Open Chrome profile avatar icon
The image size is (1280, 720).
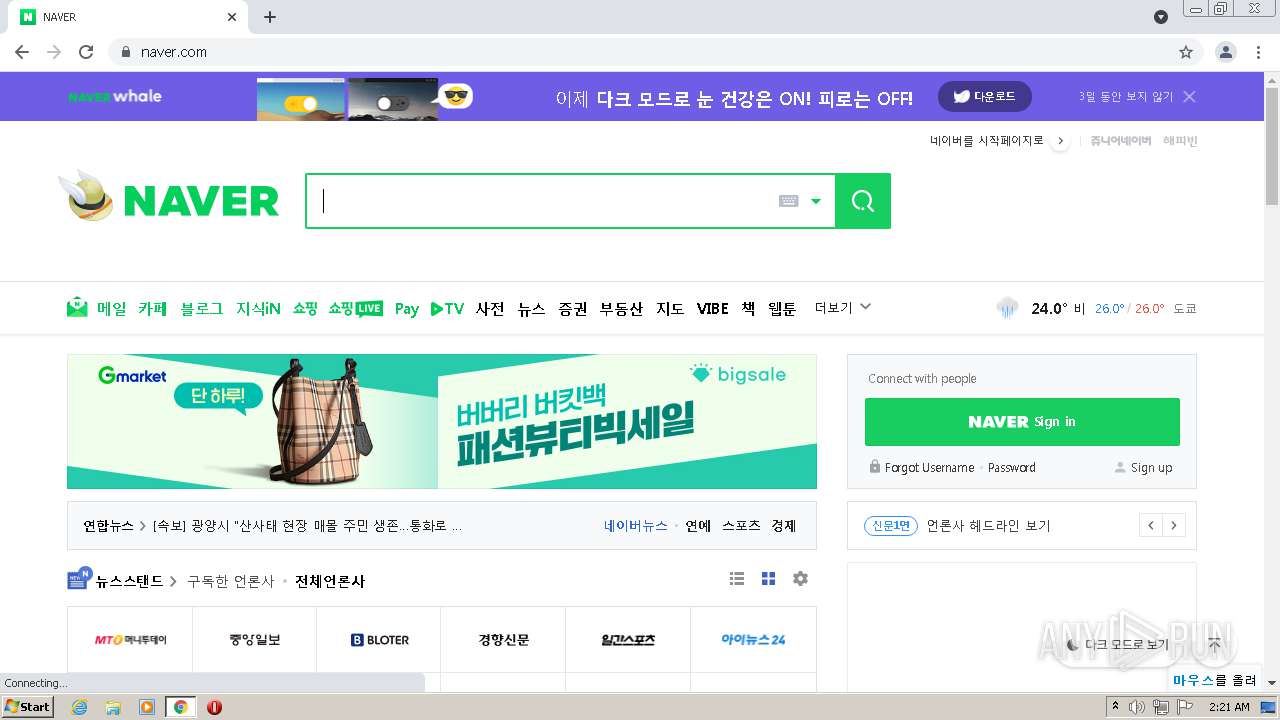pyautogui.click(x=1225, y=52)
